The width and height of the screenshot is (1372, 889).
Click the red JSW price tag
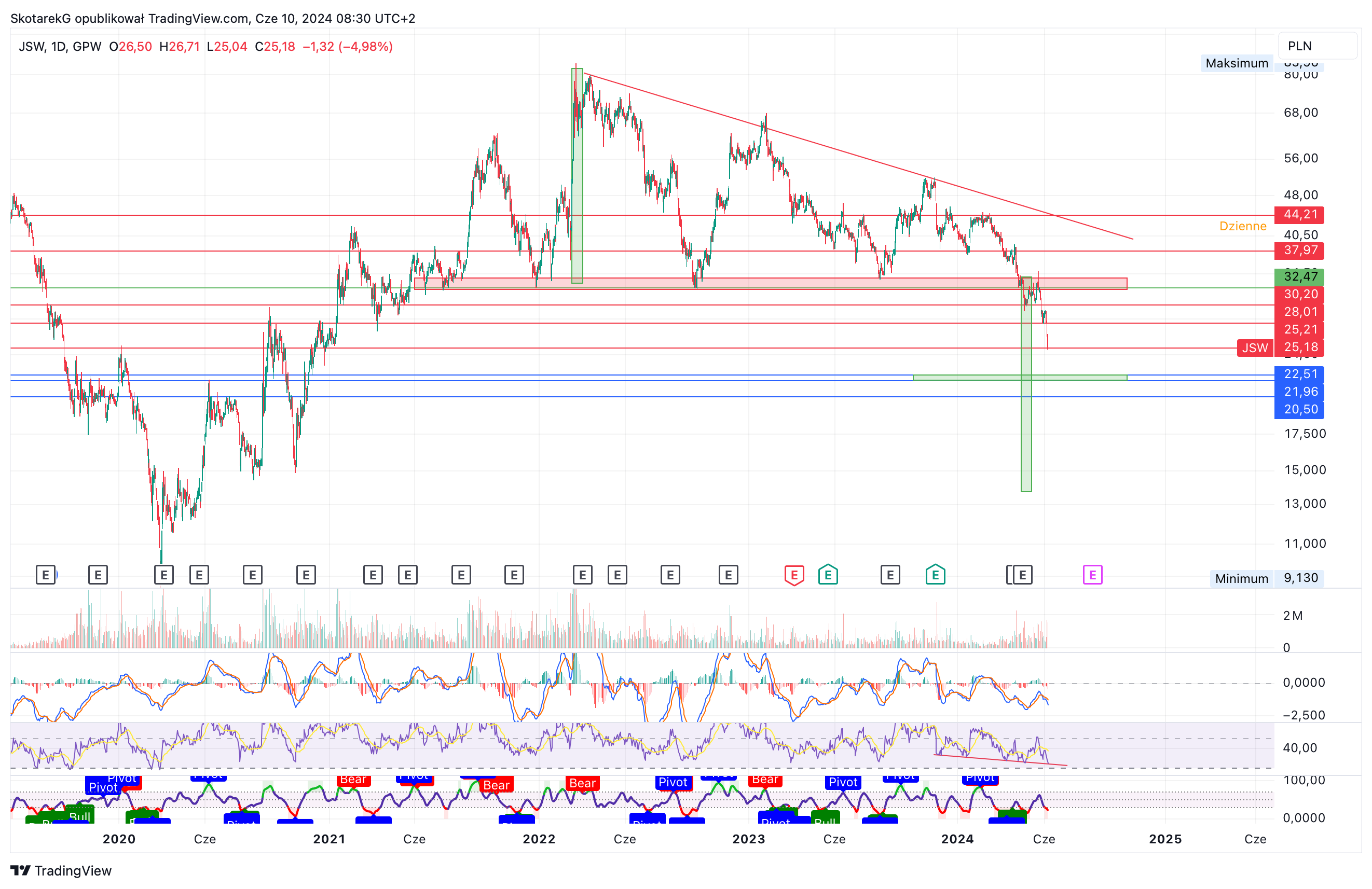(1254, 348)
